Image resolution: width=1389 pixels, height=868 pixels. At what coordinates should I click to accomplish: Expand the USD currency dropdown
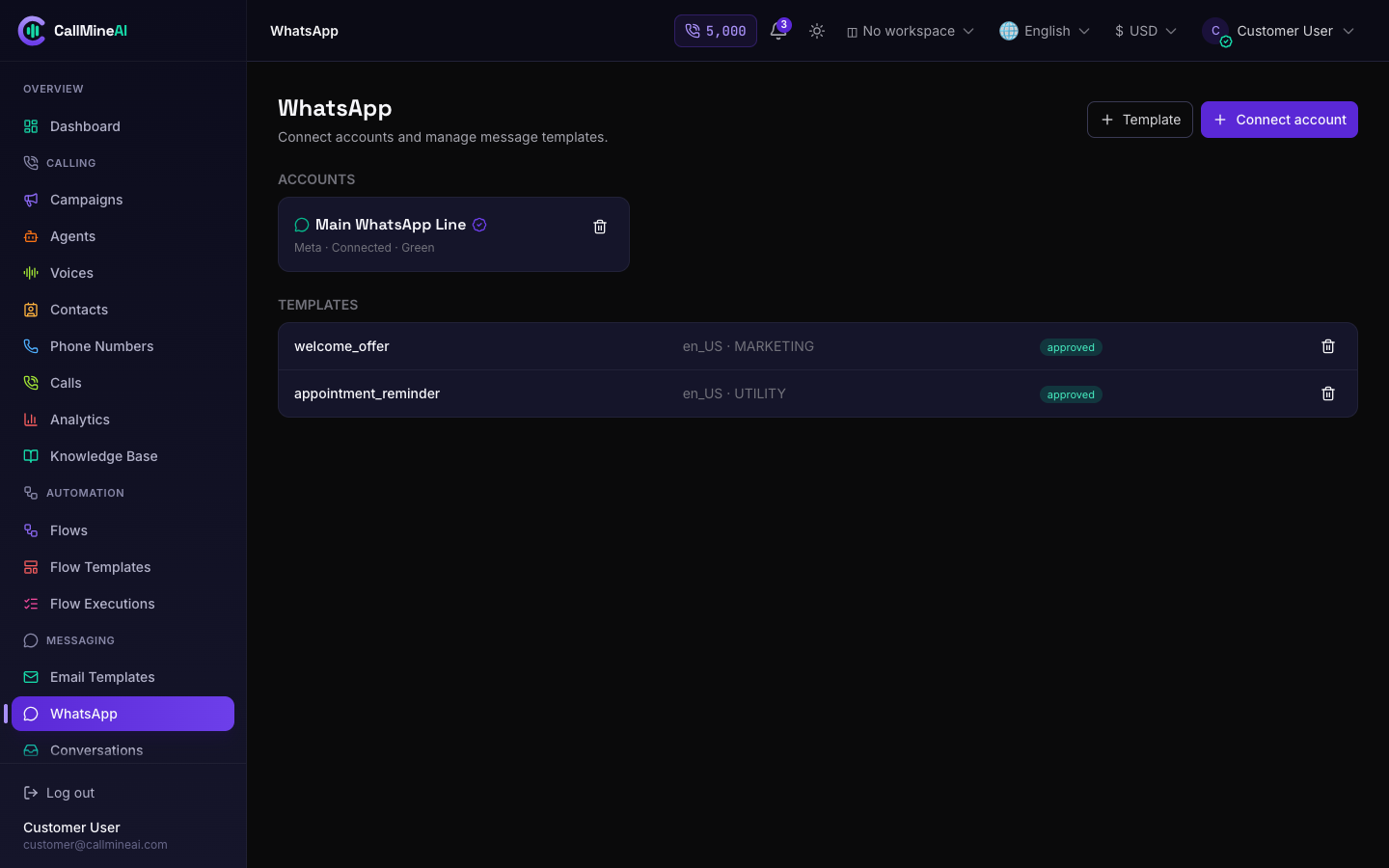tap(1146, 31)
